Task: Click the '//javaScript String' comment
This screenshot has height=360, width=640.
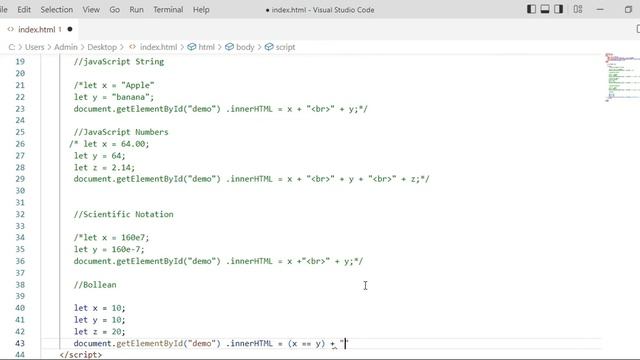Action: click(119, 62)
